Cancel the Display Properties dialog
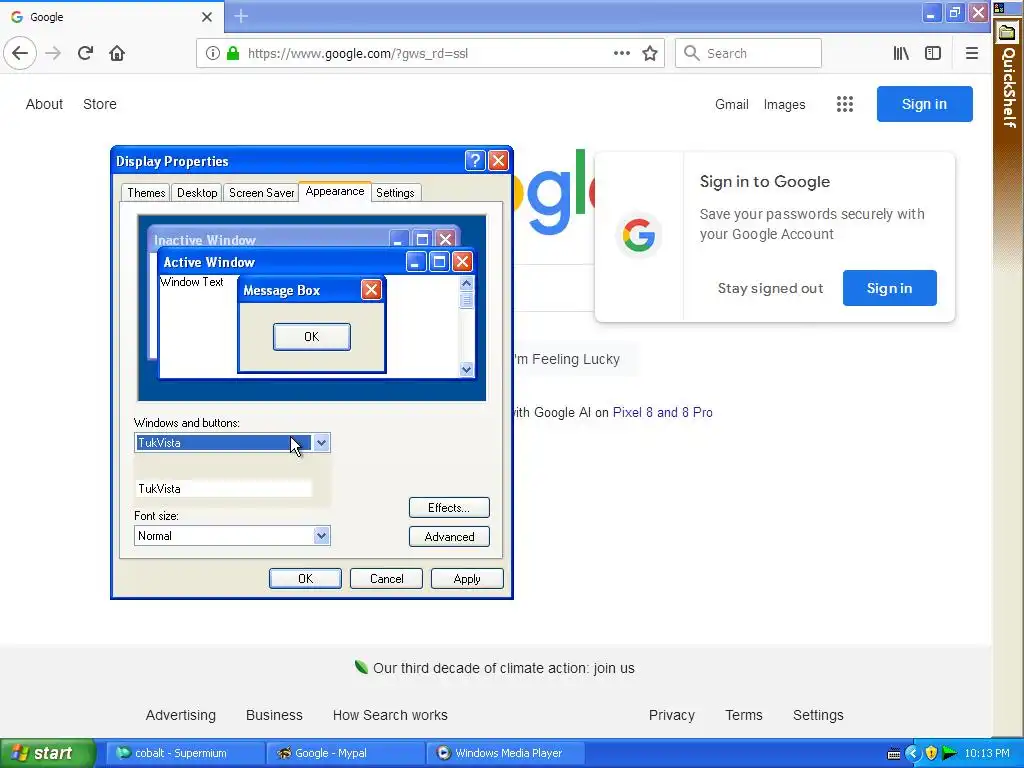1024x768 pixels. click(386, 579)
